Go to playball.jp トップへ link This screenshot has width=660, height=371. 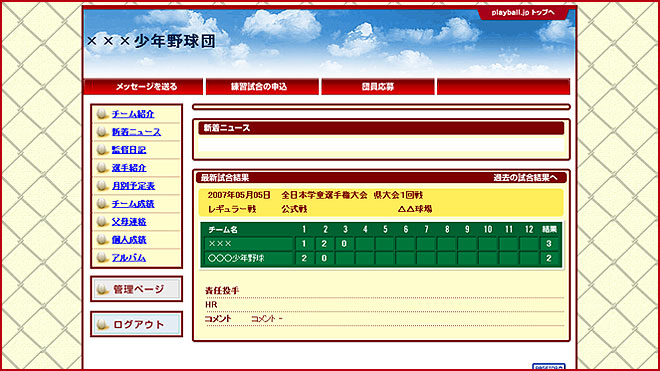523,13
